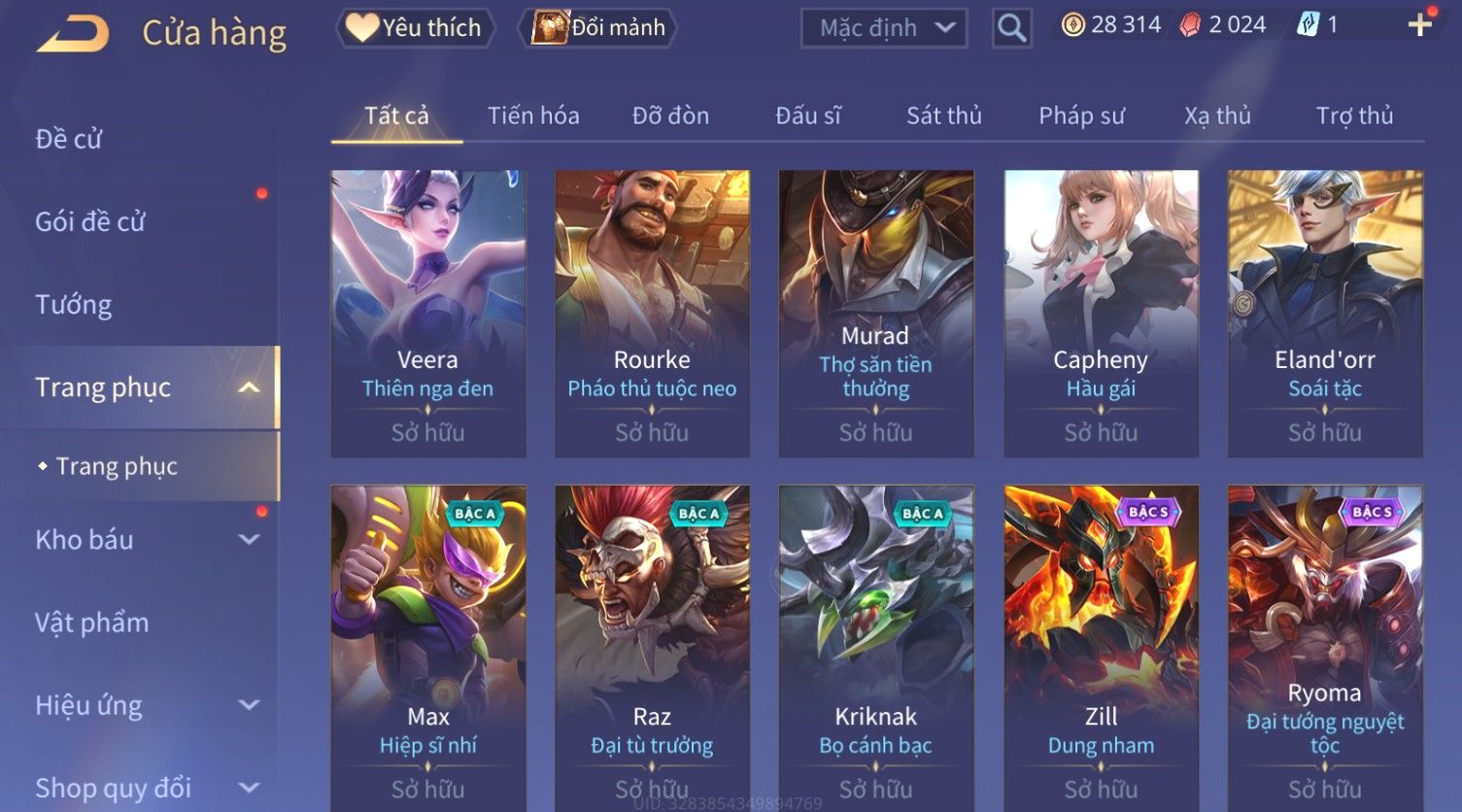
Task: Tap the blue ticket currency icon
Action: 1308,25
